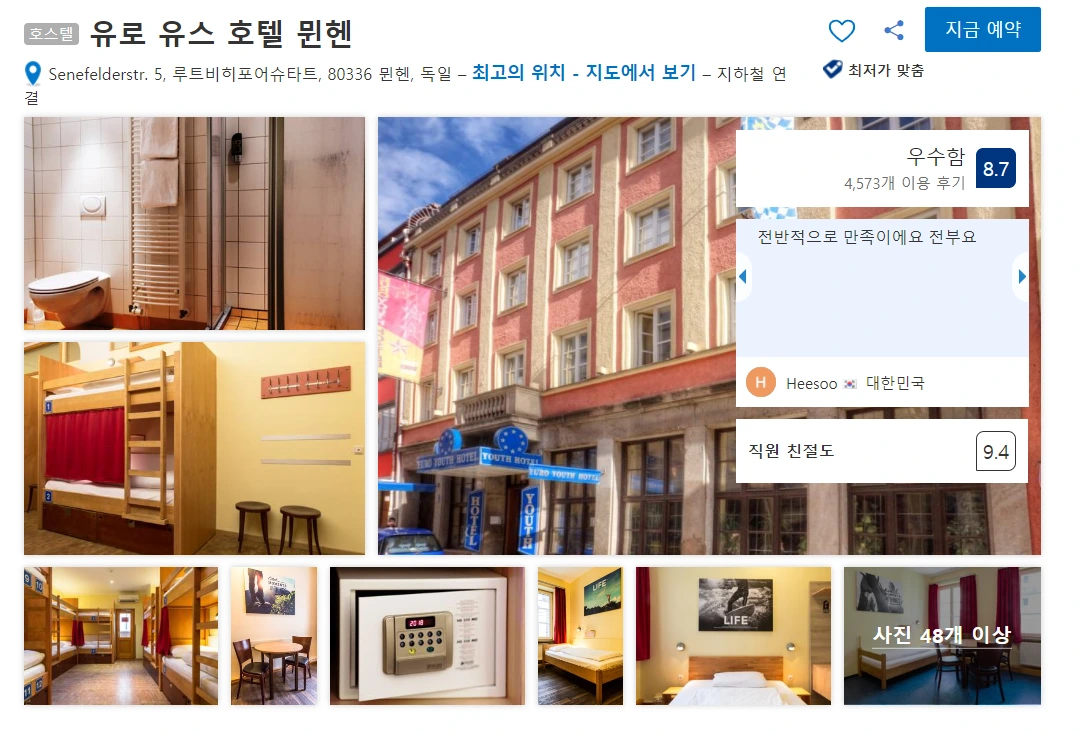The height and width of the screenshot is (733, 1083).
Task: Show the next guest review arrow
Action: [x=1022, y=276]
